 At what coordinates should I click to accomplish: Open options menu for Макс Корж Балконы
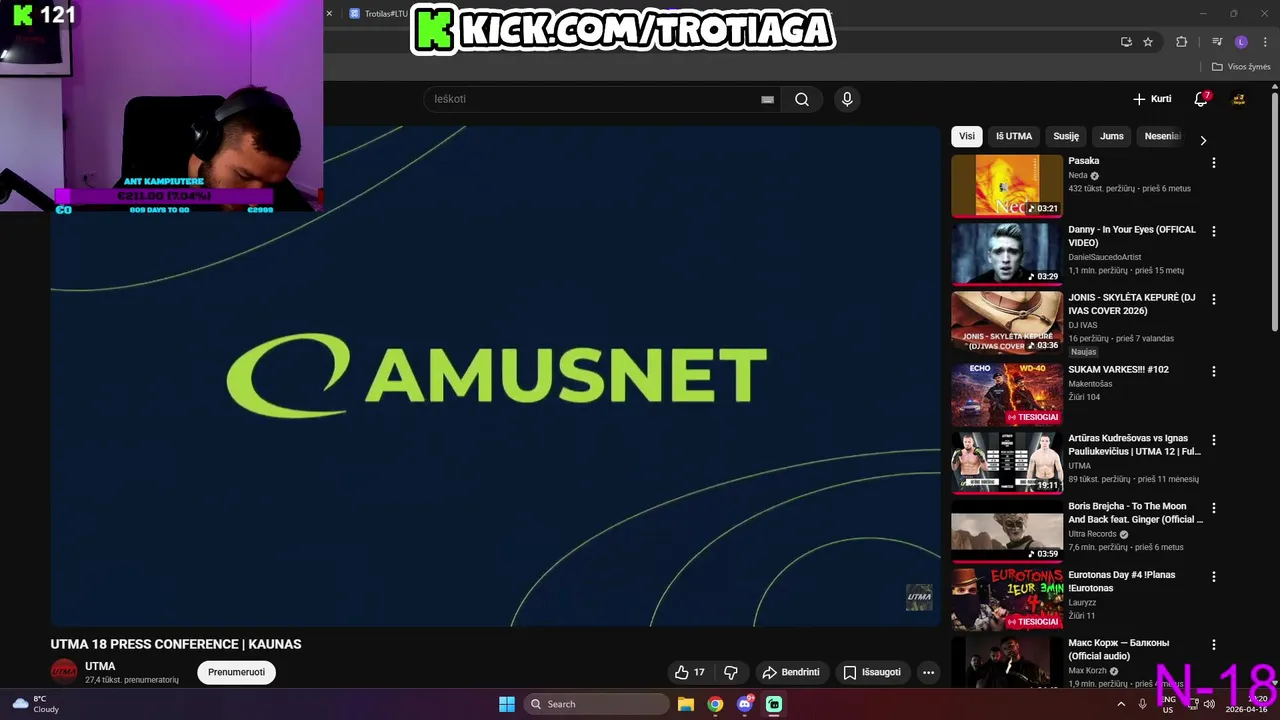coord(1214,645)
